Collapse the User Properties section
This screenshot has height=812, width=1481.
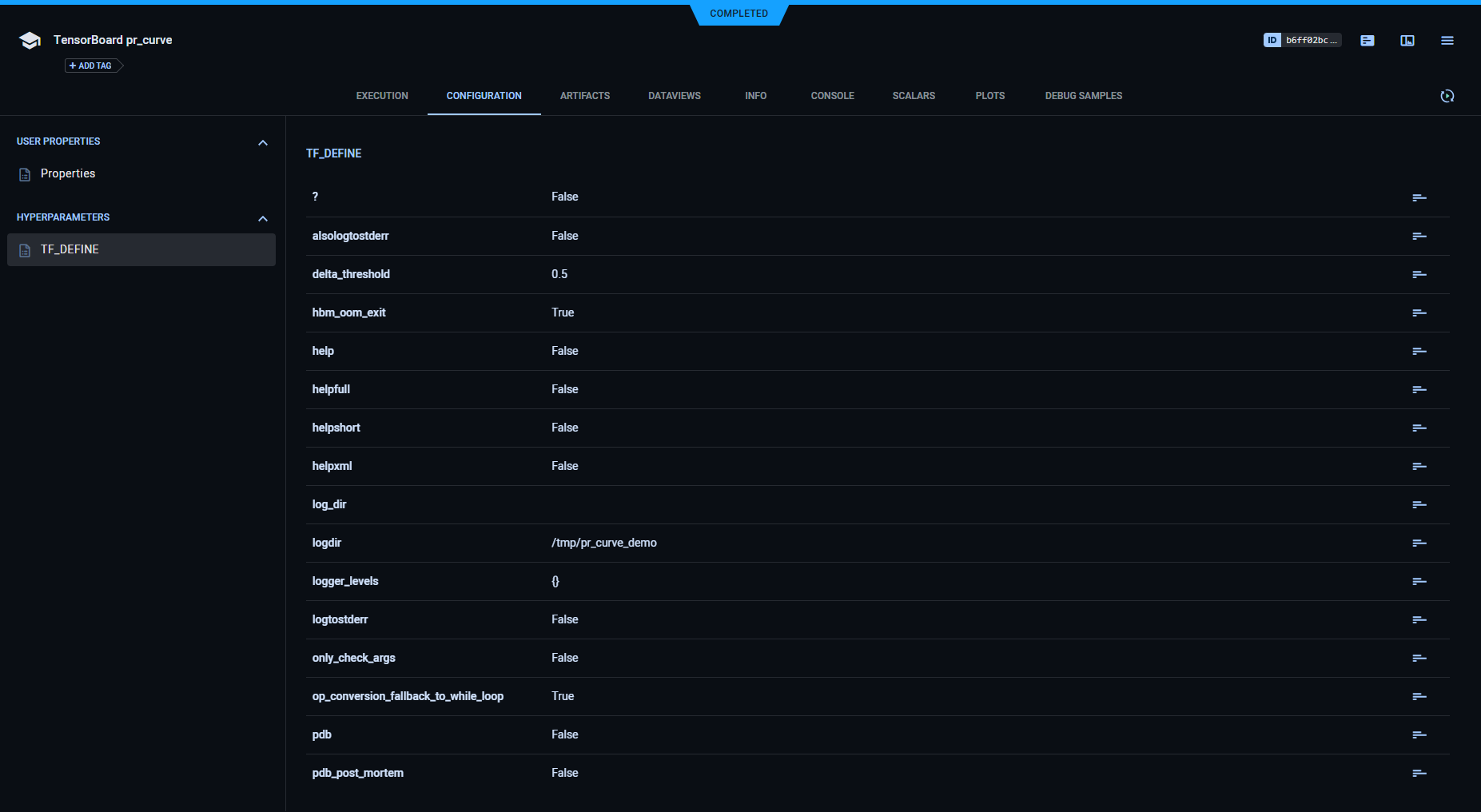tap(262, 142)
